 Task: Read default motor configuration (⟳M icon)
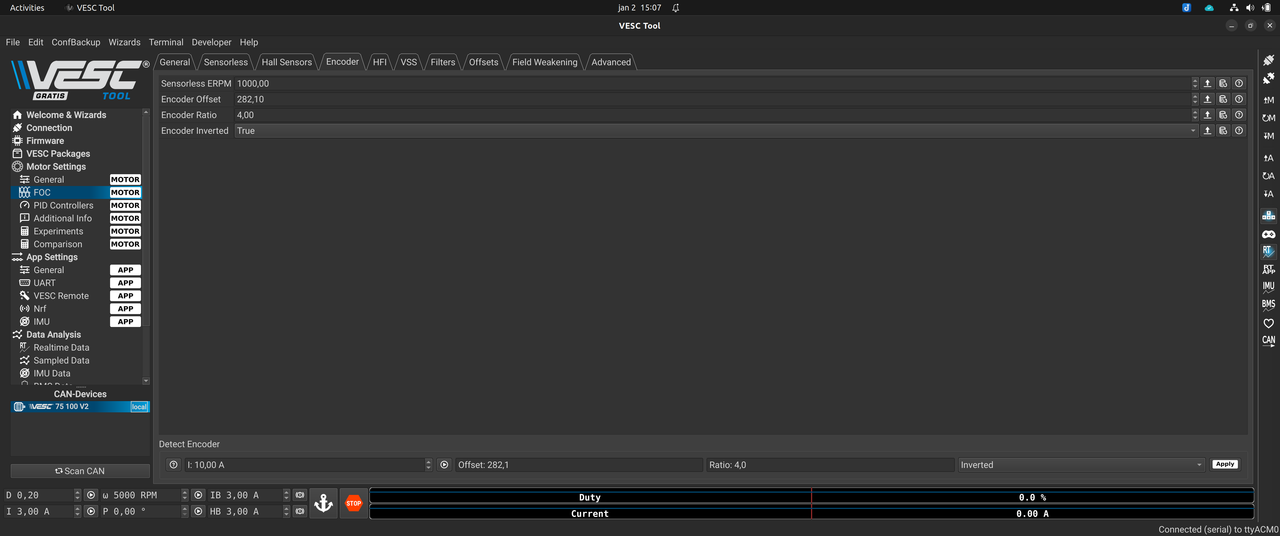tap(1268, 118)
